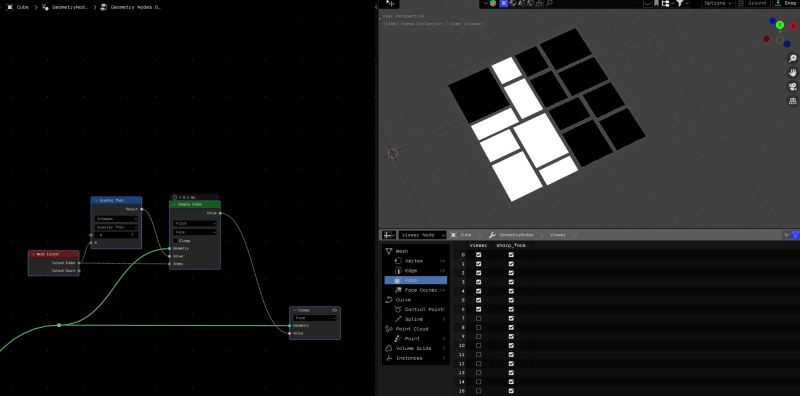
Task: Select the Spline domain in the sidebar
Action: pyautogui.click(x=416, y=319)
